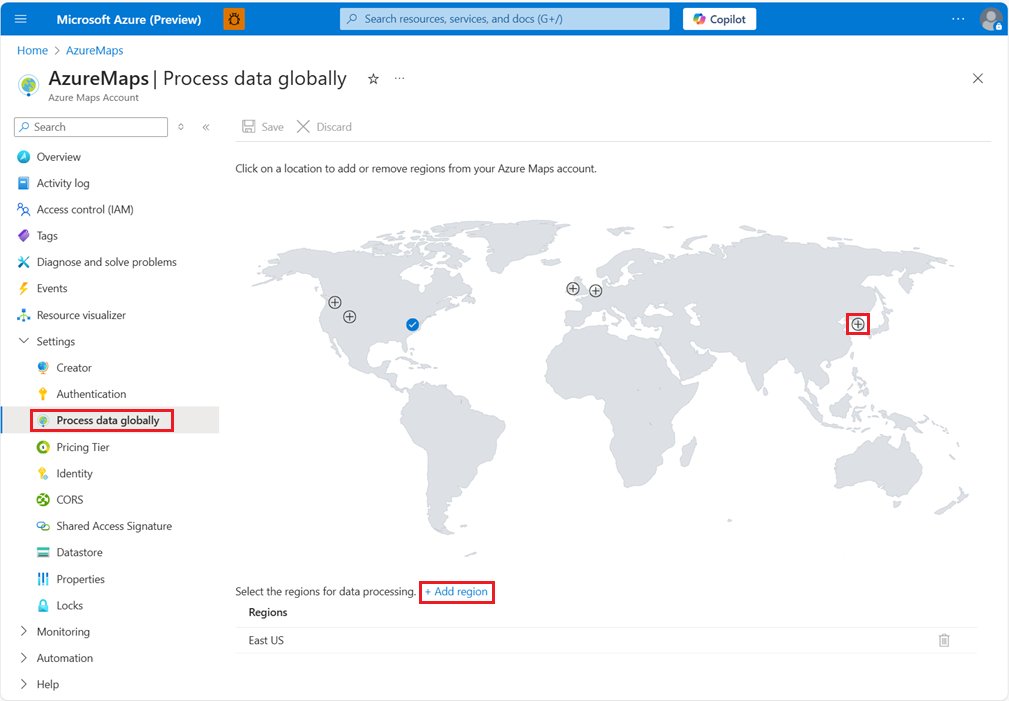Open the hamburger portal menu
This screenshot has width=1009, height=701.
[21, 19]
